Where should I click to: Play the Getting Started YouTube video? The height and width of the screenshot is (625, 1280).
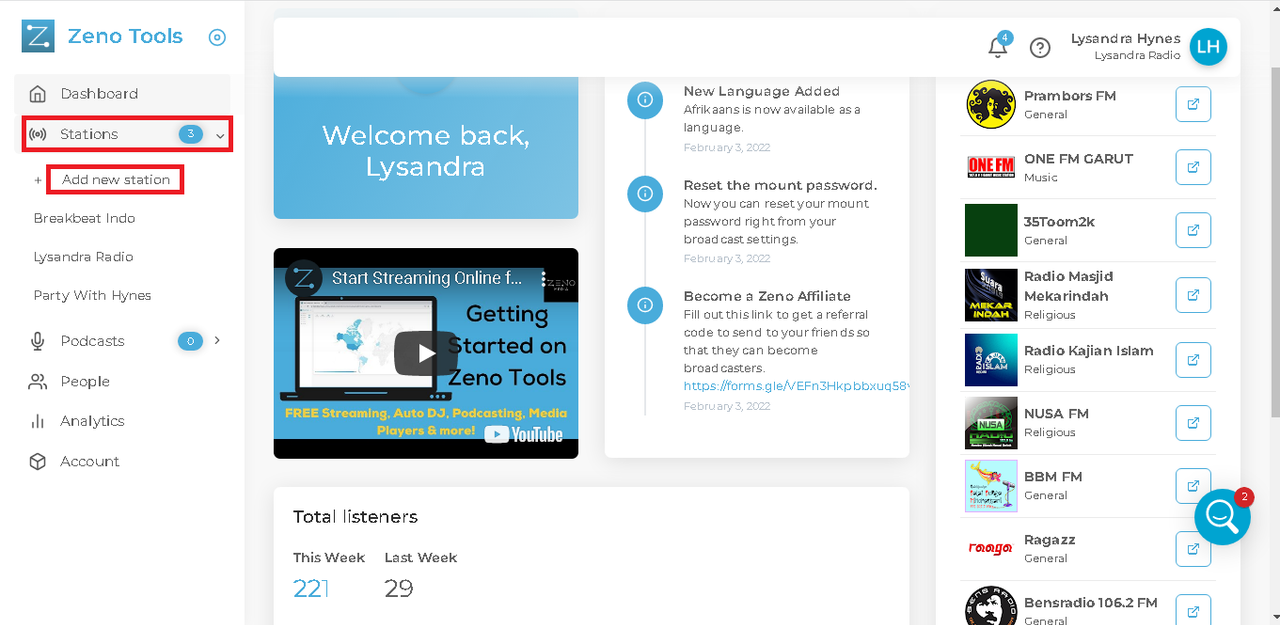click(x=426, y=353)
